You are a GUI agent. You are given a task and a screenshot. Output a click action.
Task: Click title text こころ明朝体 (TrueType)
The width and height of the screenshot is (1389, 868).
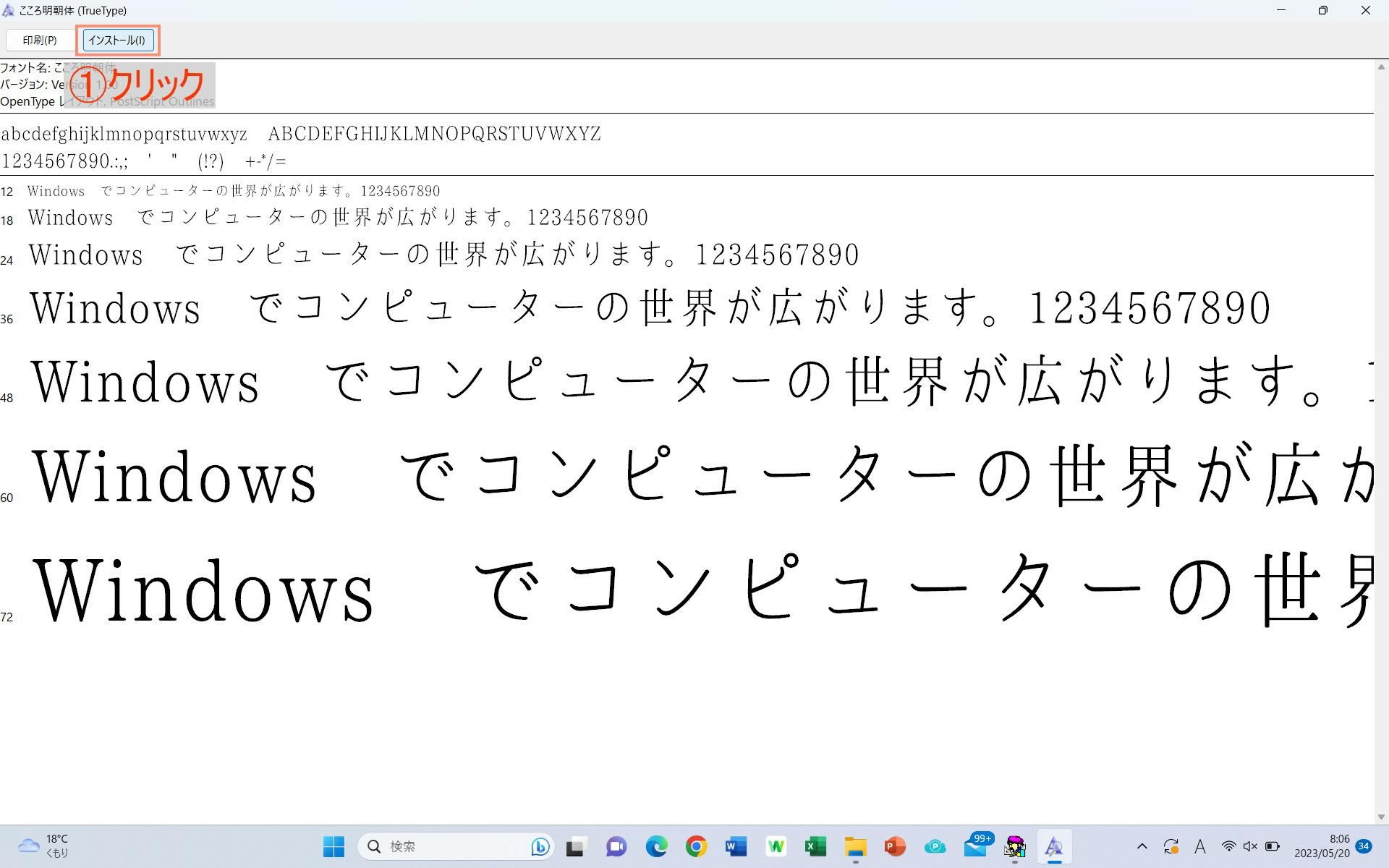(x=73, y=10)
